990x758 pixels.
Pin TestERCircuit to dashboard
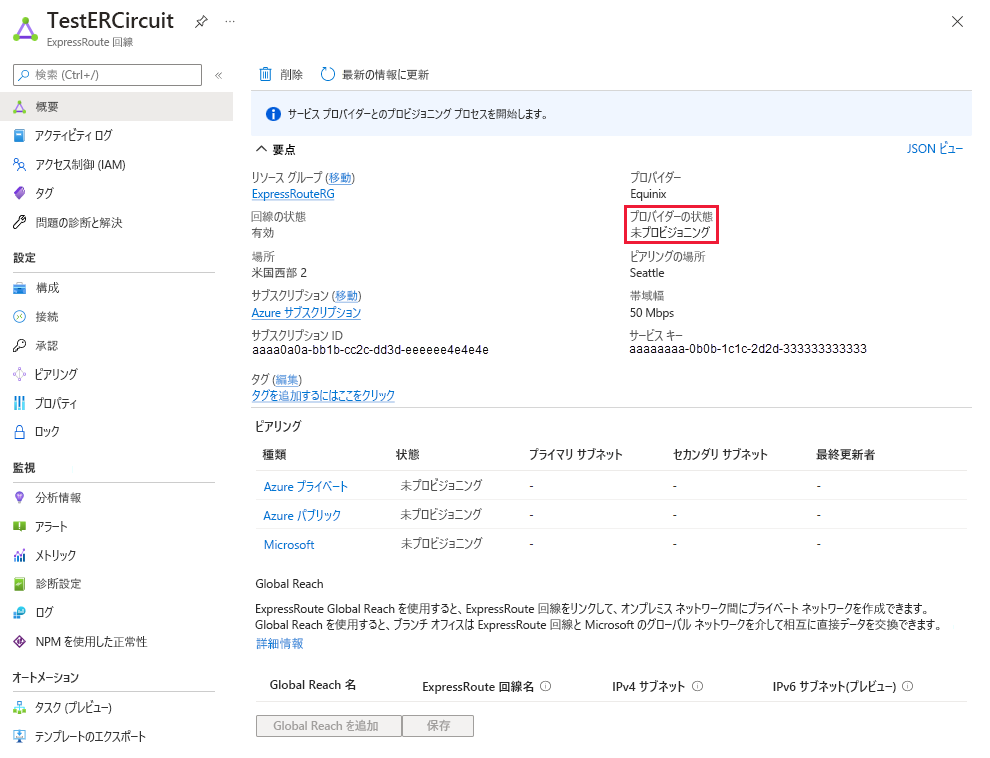(x=201, y=21)
